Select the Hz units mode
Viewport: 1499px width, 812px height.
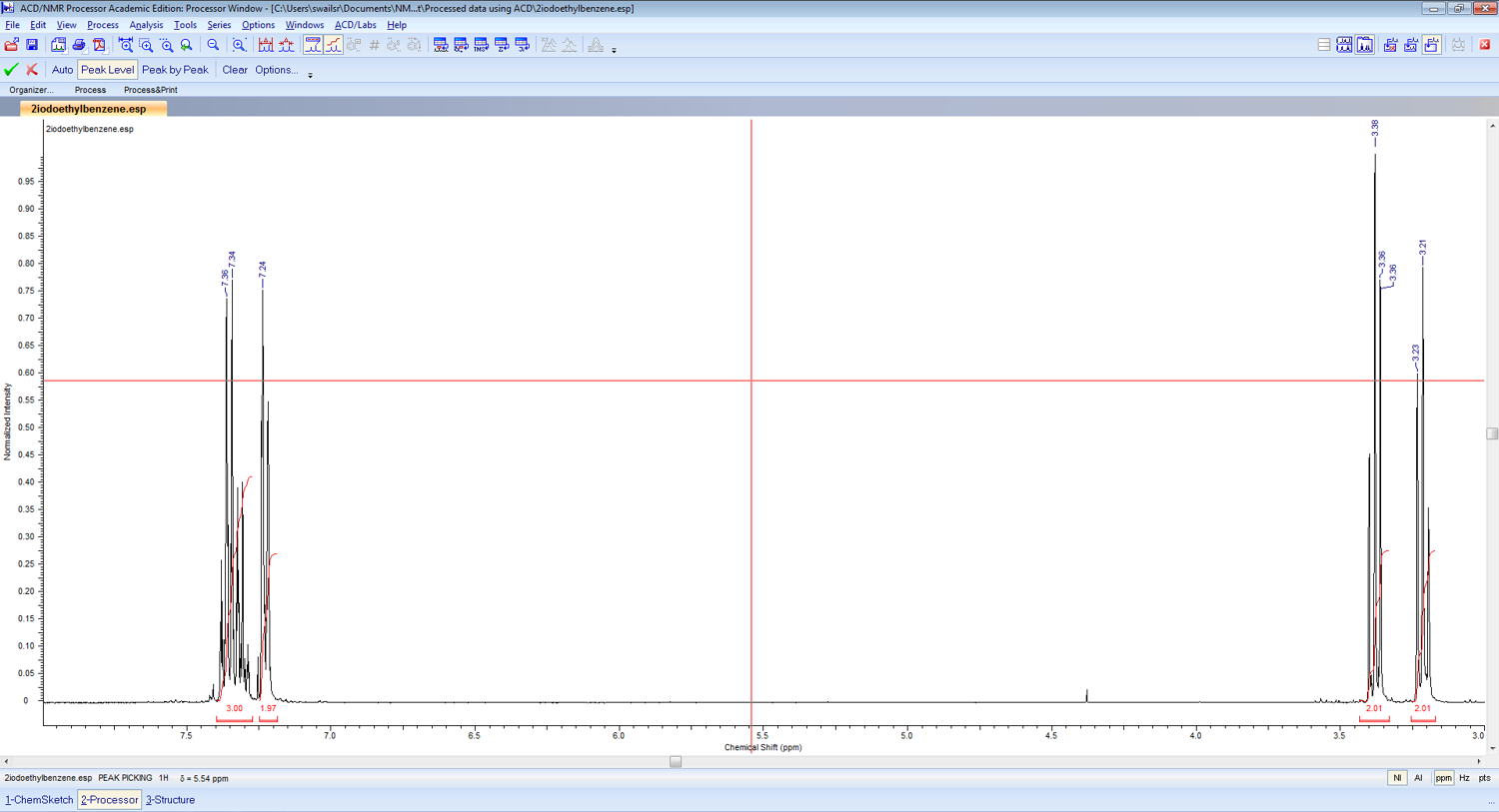(x=1464, y=778)
